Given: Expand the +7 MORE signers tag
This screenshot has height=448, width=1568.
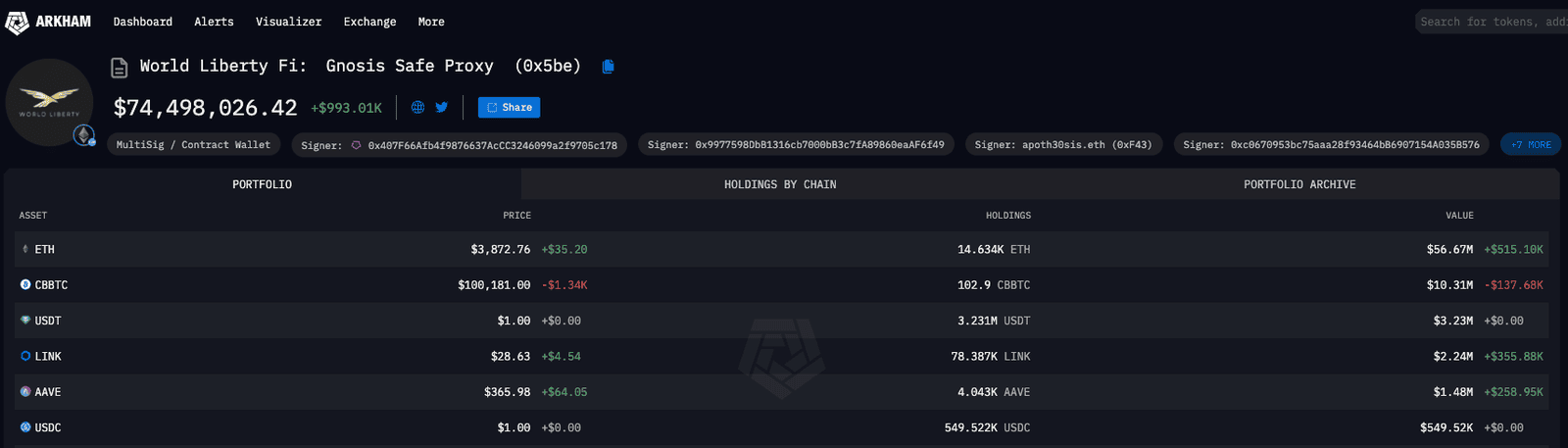Looking at the screenshot, I should coord(1531,145).
